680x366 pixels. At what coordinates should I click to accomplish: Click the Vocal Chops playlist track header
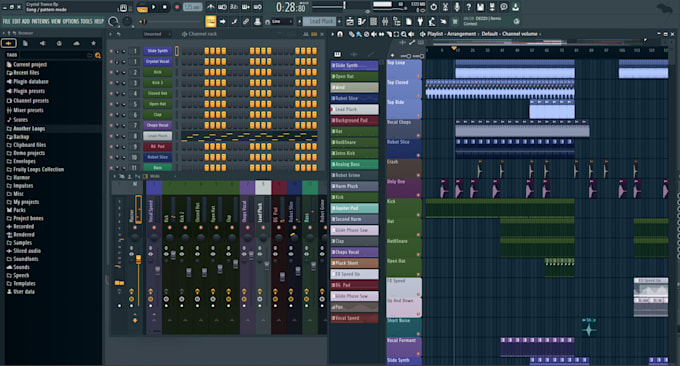coord(404,129)
